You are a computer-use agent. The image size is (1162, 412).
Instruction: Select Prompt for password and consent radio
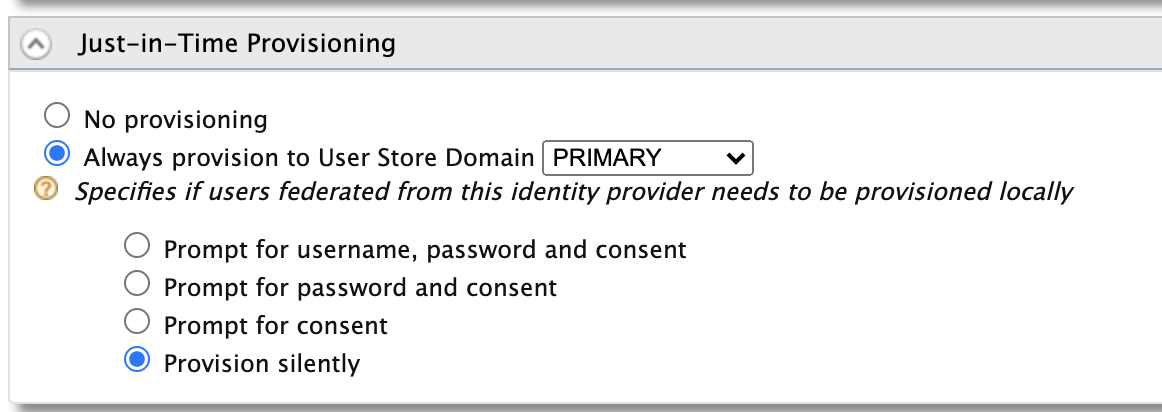click(136, 285)
